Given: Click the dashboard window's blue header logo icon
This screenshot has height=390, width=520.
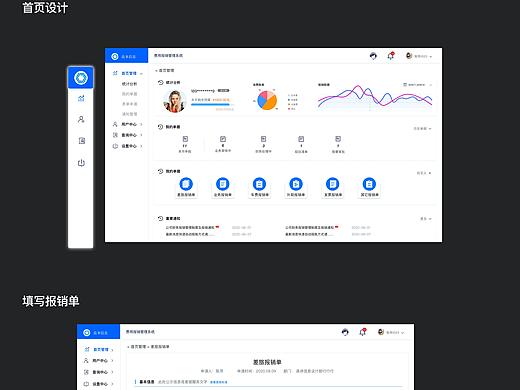Looking at the screenshot, I should 115,56.
